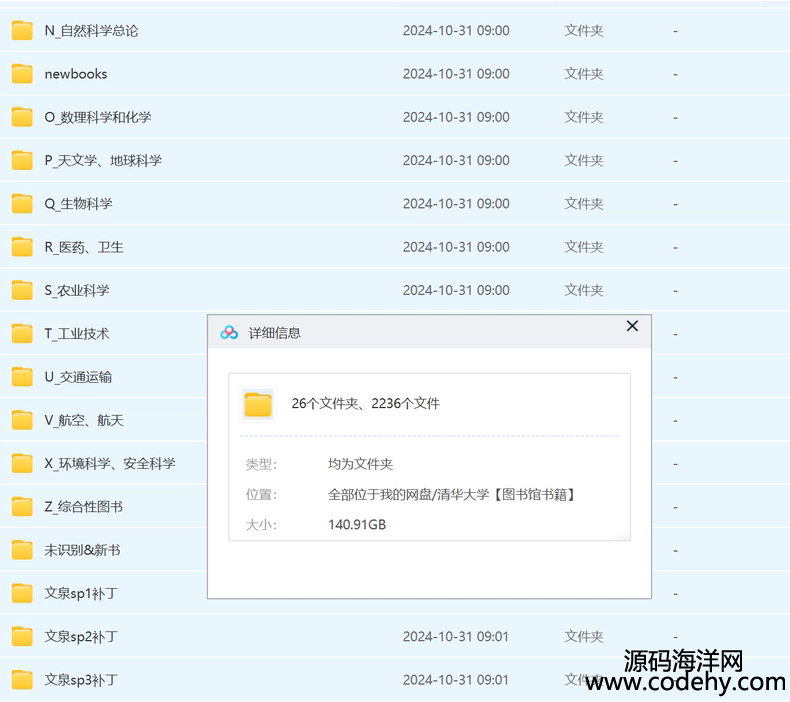Click folder icon of 文泉sp2补丁

pos(22,637)
